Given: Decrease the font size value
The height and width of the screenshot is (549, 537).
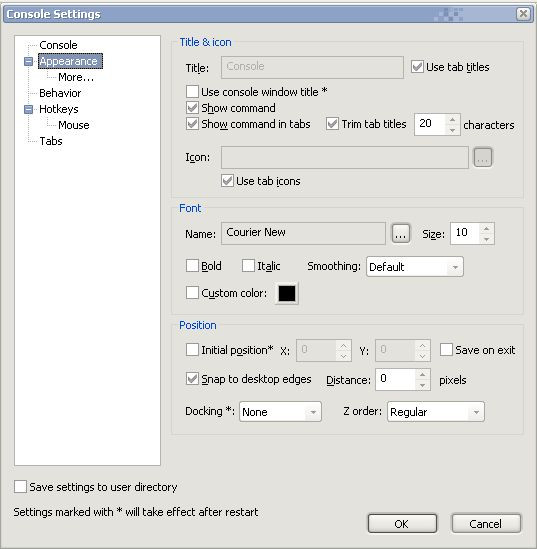Looking at the screenshot, I should coord(486,239).
